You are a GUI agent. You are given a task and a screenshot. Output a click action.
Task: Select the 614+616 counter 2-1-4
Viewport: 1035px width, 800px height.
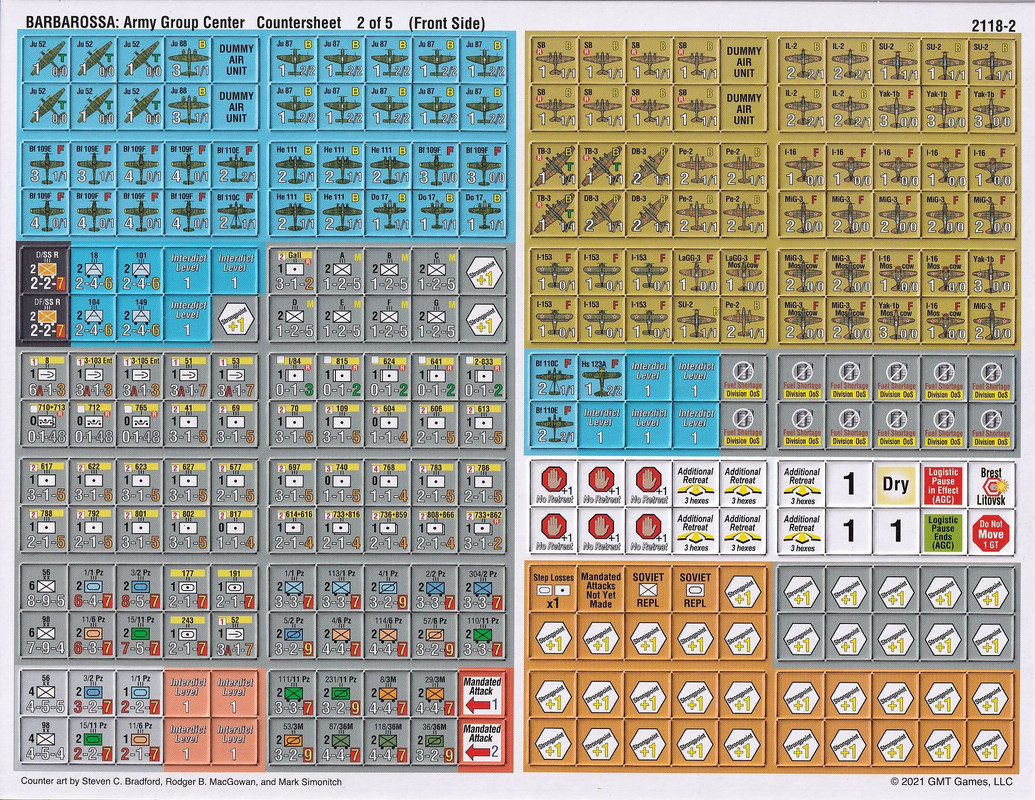click(294, 530)
